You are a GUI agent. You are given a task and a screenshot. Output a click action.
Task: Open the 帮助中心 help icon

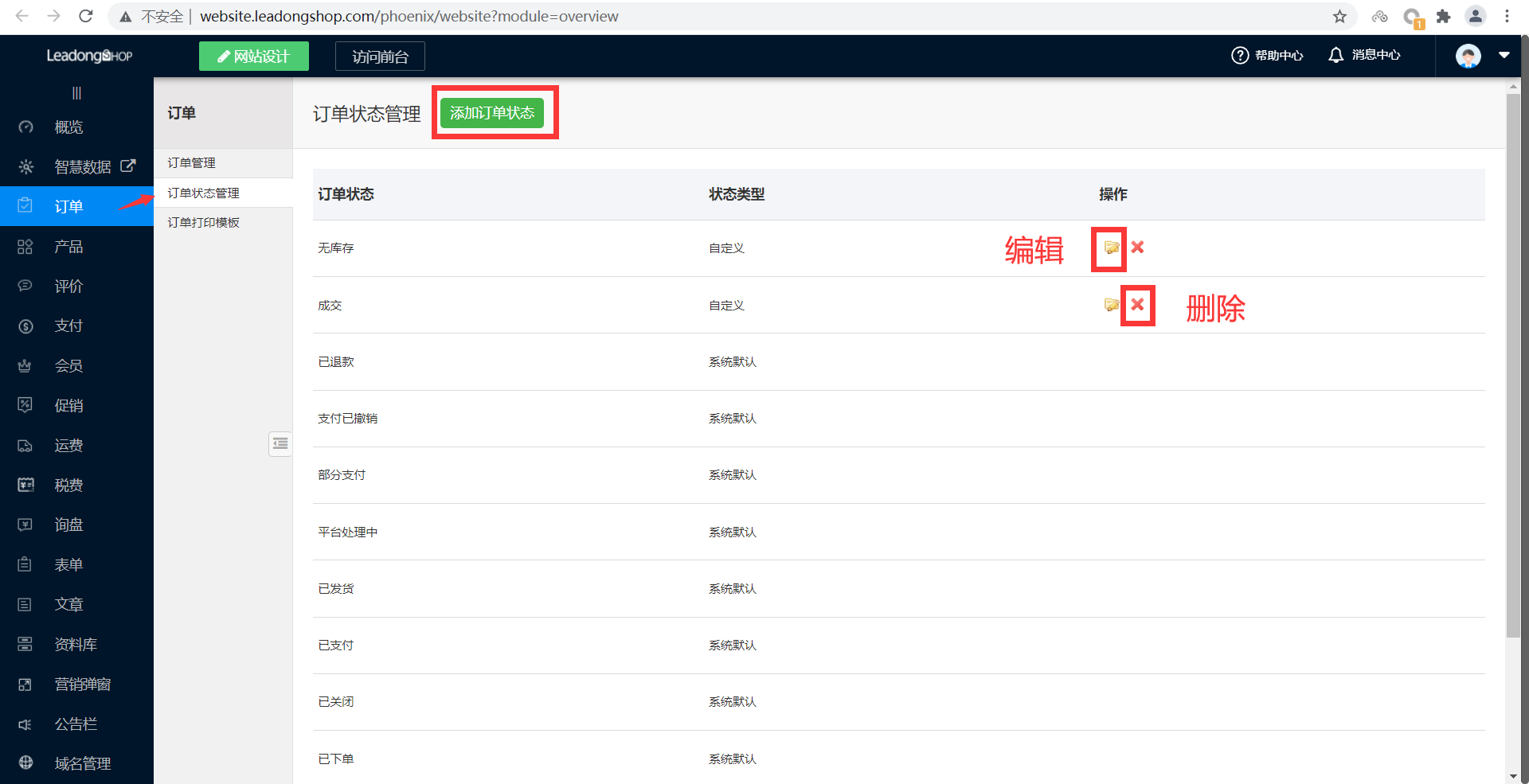point(1239,55)
